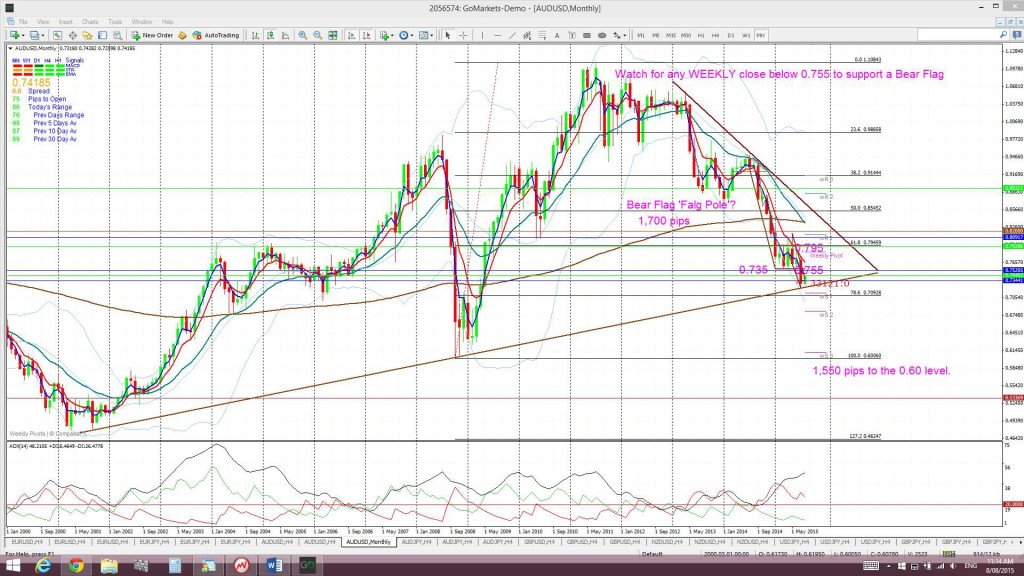Enable the candlestick chart mode
The image size is (1024, 576).
270,35
